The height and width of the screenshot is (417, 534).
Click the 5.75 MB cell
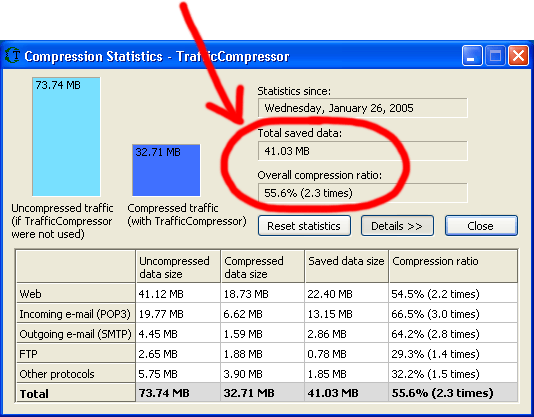[x=178, y=374]
